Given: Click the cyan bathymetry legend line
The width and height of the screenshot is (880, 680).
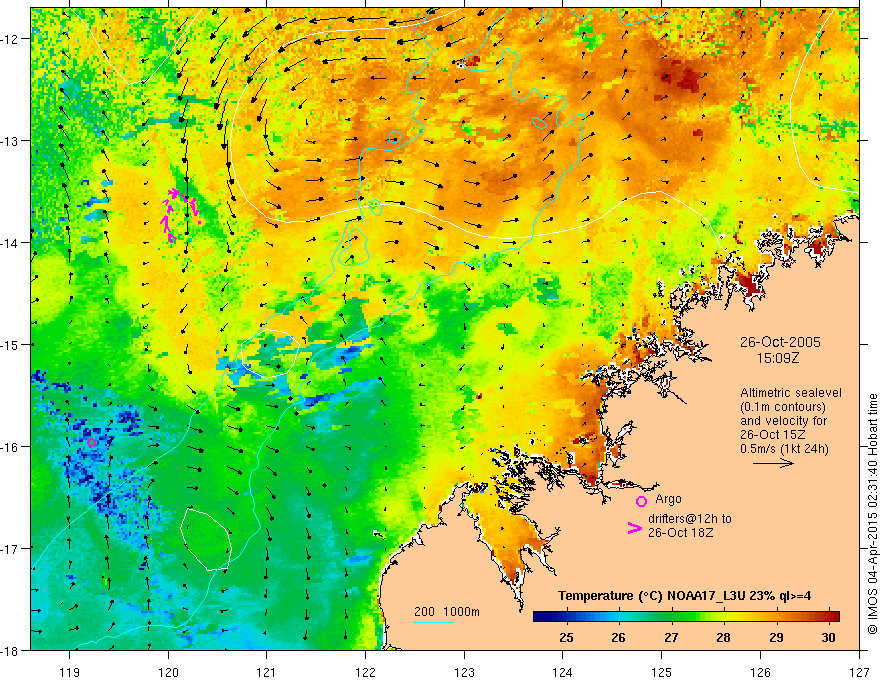Looking at the screenshot, I should pos(434,622).
